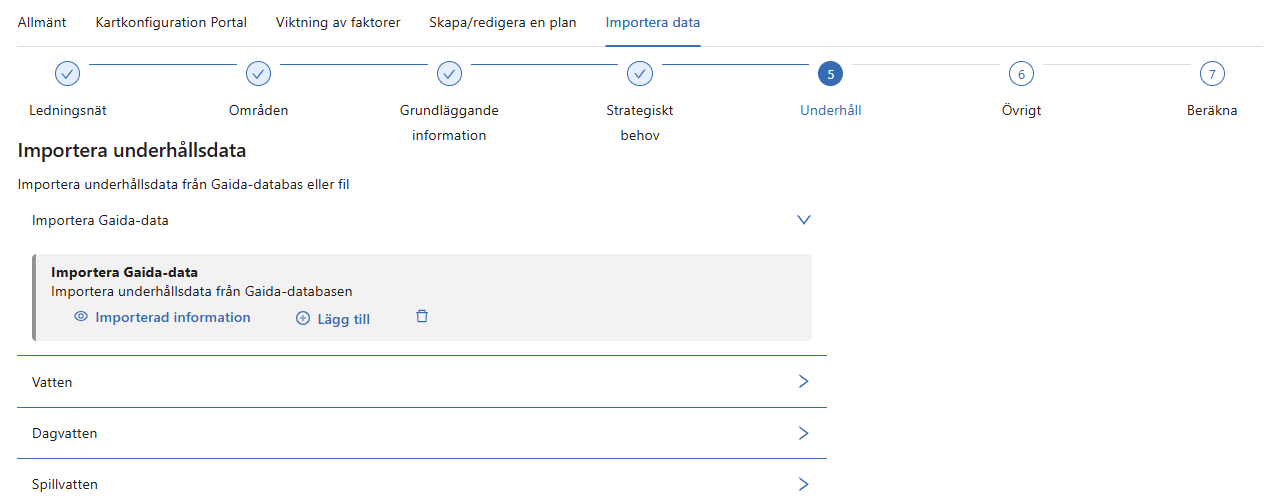This screenshot has width=1265, height=503.
Task: Expand the Spillvatten section arrow
Action: (803, 484)
